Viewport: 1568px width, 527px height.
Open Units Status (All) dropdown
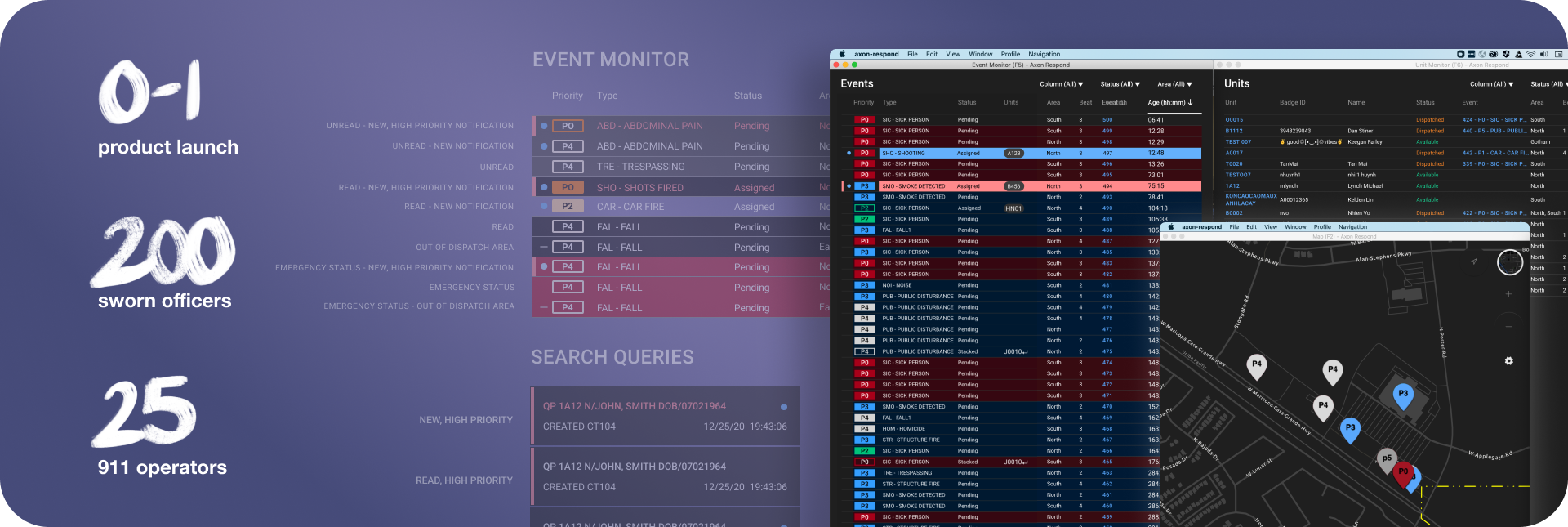click(1548, 84)
